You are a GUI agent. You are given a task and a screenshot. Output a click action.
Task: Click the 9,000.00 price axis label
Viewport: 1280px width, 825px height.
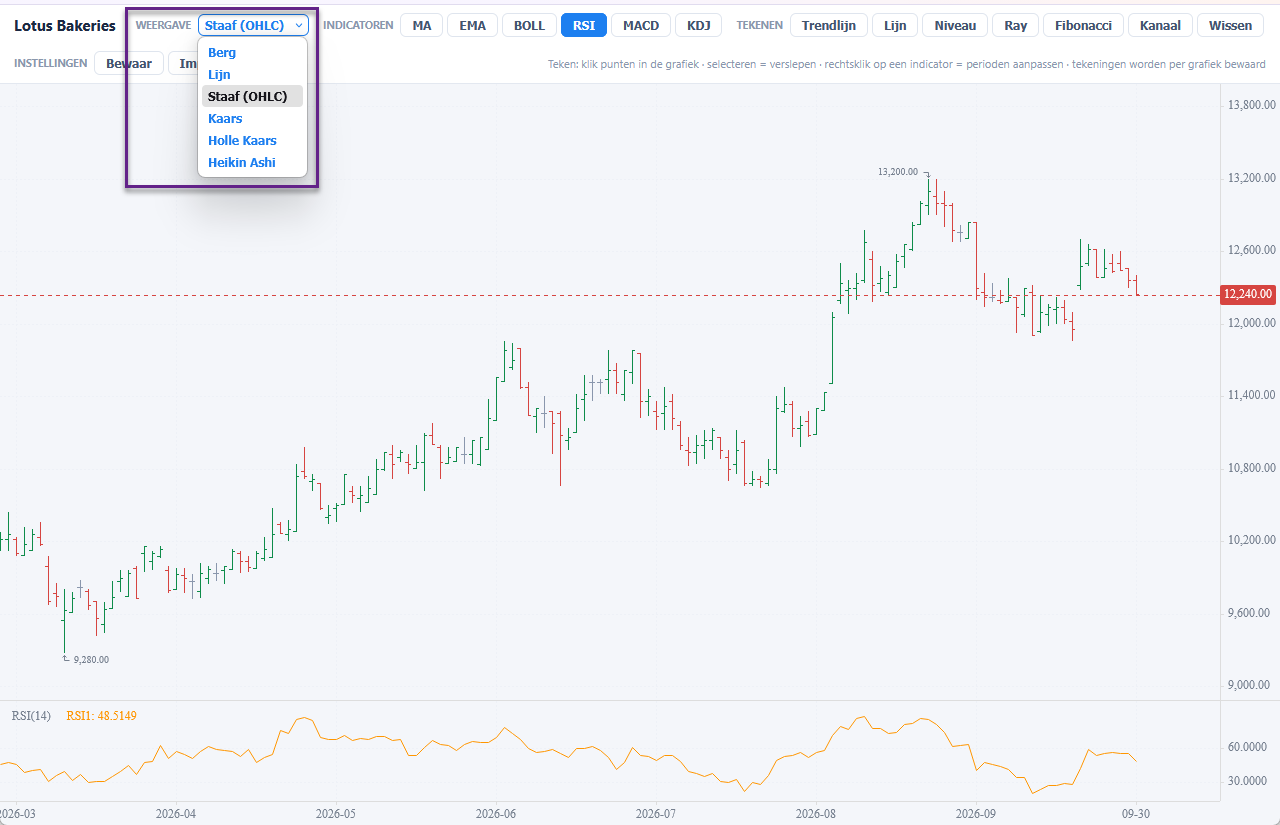pyautogui.click(x=1247, y=685)
